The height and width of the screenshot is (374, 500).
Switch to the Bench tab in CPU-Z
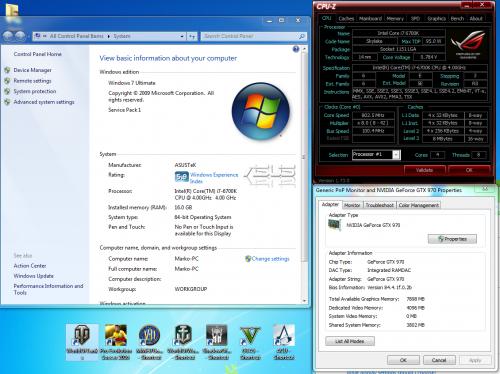click(x=457, y=19)
